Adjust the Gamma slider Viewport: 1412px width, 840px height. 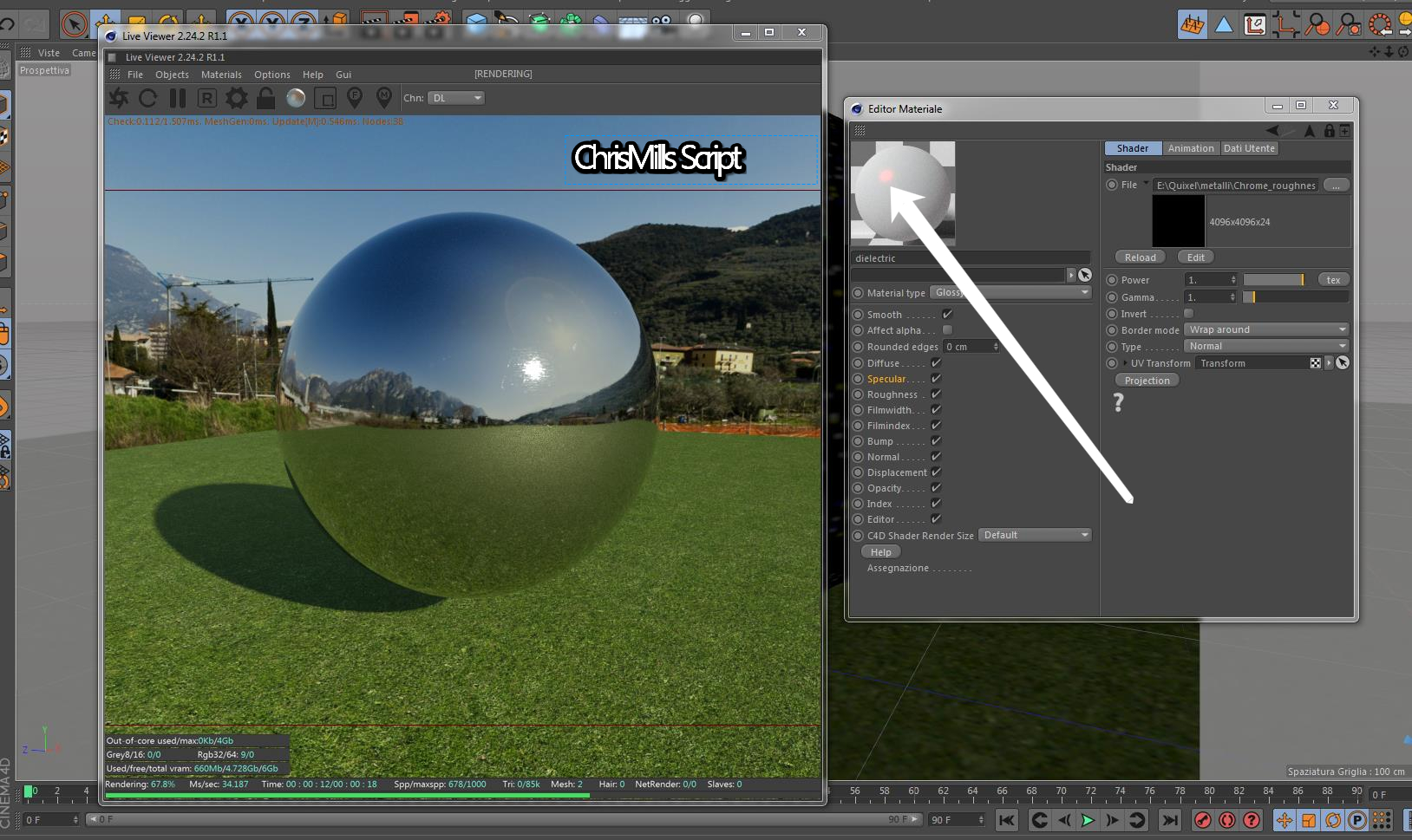1296,297
